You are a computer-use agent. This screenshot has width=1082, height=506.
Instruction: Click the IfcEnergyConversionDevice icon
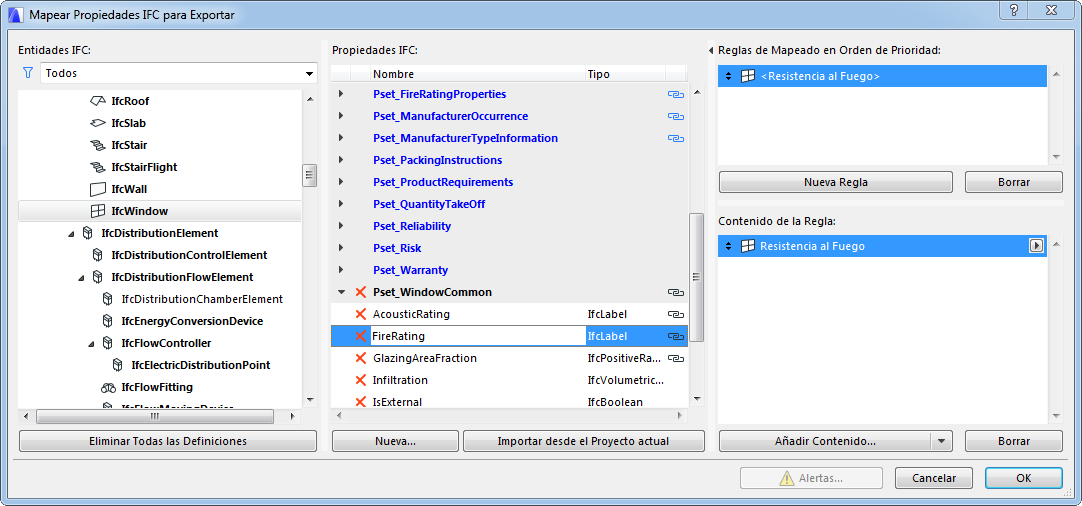pos(107,321)
